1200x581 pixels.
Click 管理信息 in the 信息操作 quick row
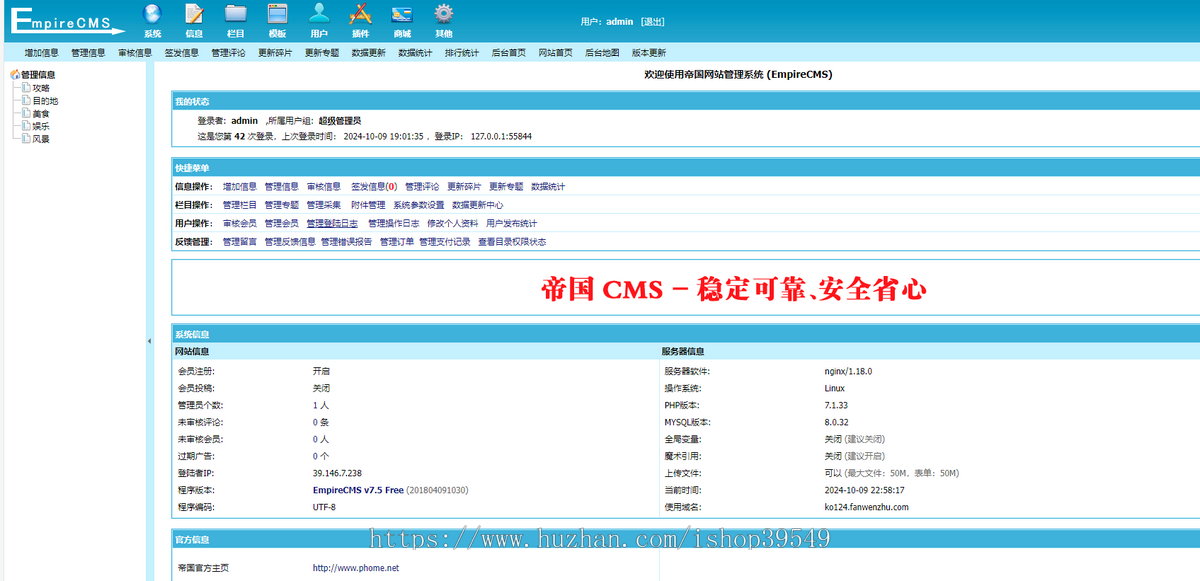[x=282, y=186]
